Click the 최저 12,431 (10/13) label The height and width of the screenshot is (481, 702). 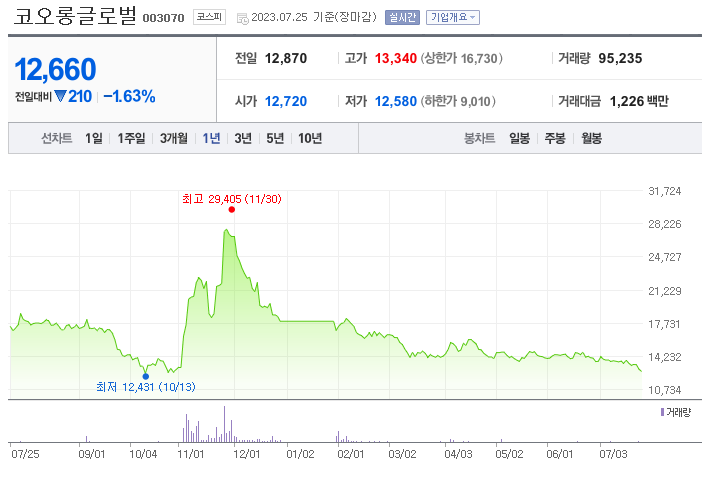146,387
